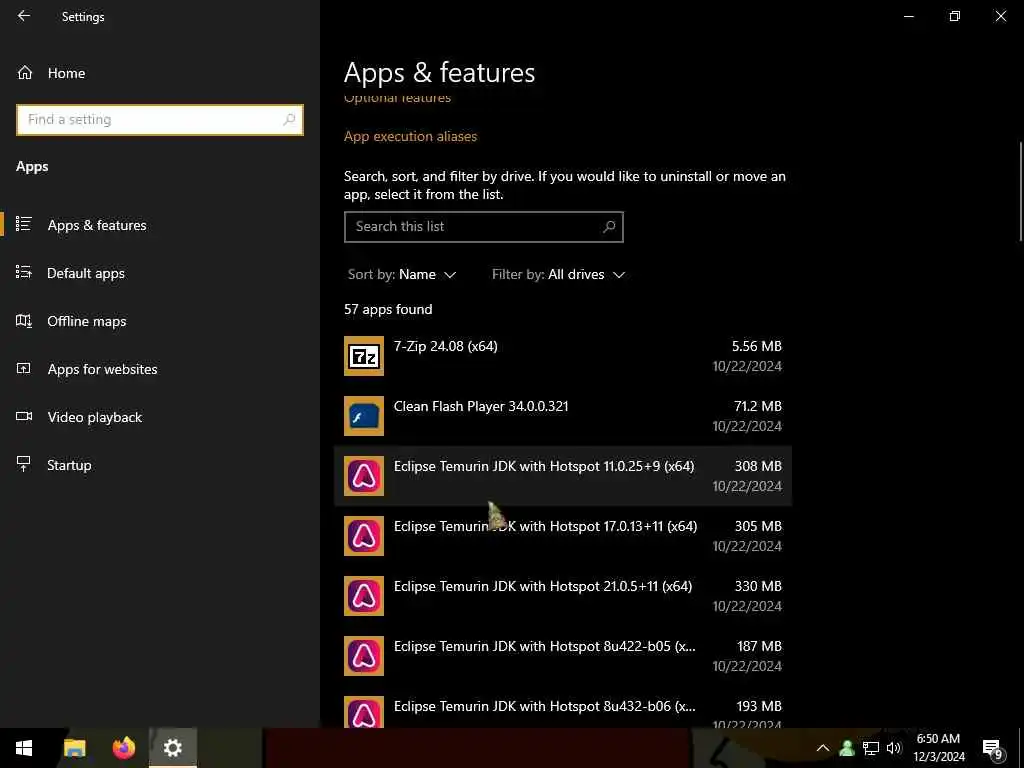Click the Temurin JDK 11.0.25+9 icon
Image resolution: width=1024 pixels, height=768 pixels.
[x=364, y=476]
